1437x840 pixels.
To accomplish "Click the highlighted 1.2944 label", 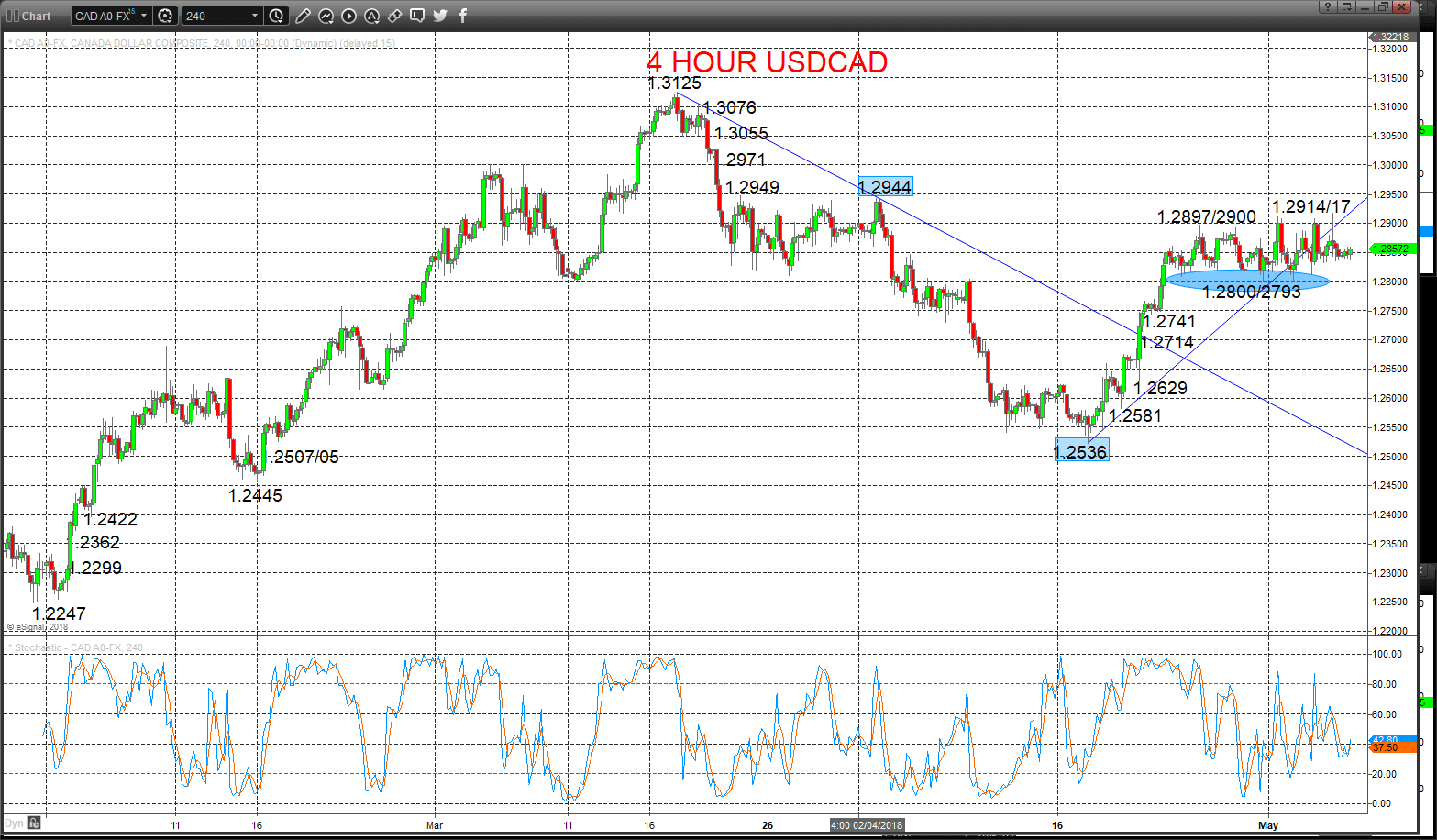I will 885,187.
